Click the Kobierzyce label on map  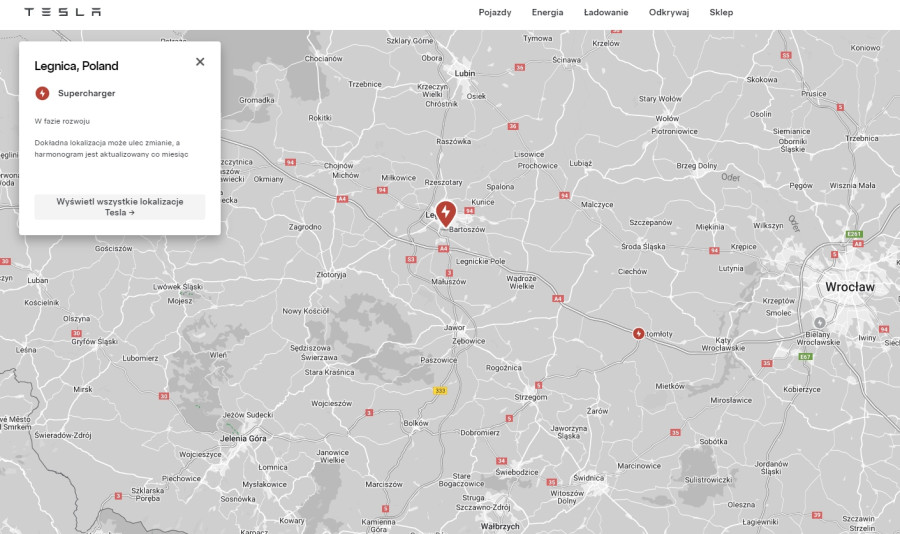coord(802,389)
